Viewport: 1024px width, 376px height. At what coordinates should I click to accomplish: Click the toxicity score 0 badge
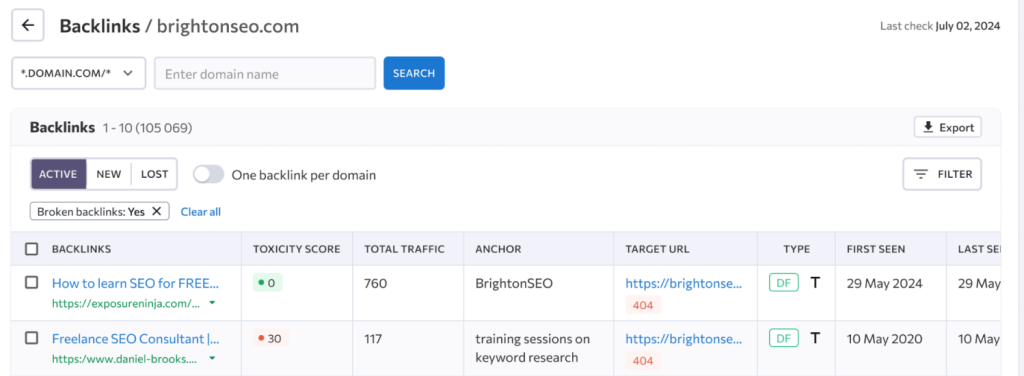click(267, 283)
